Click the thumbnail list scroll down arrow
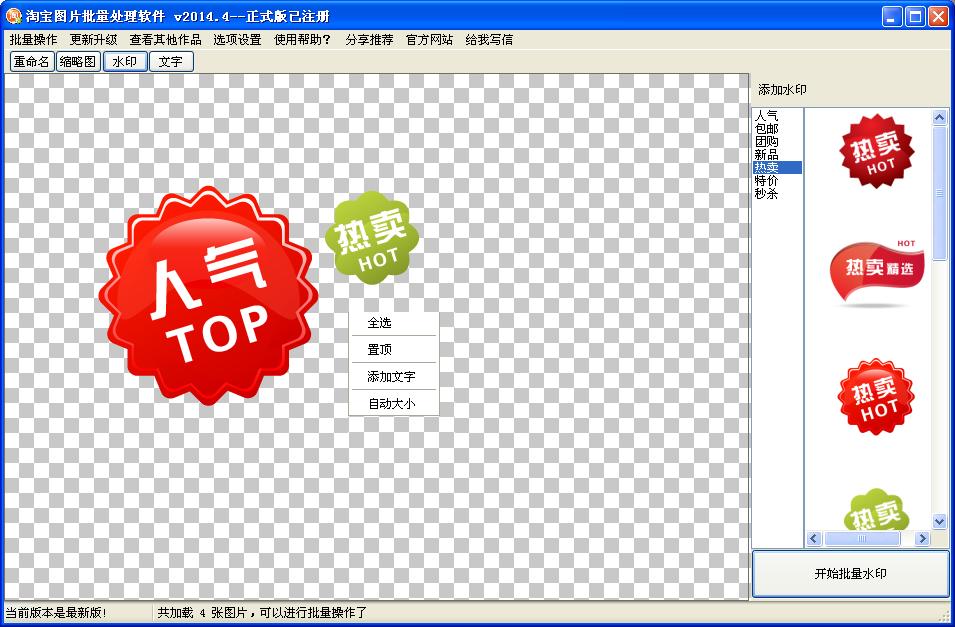955x627 pixels. pos(939,522)
